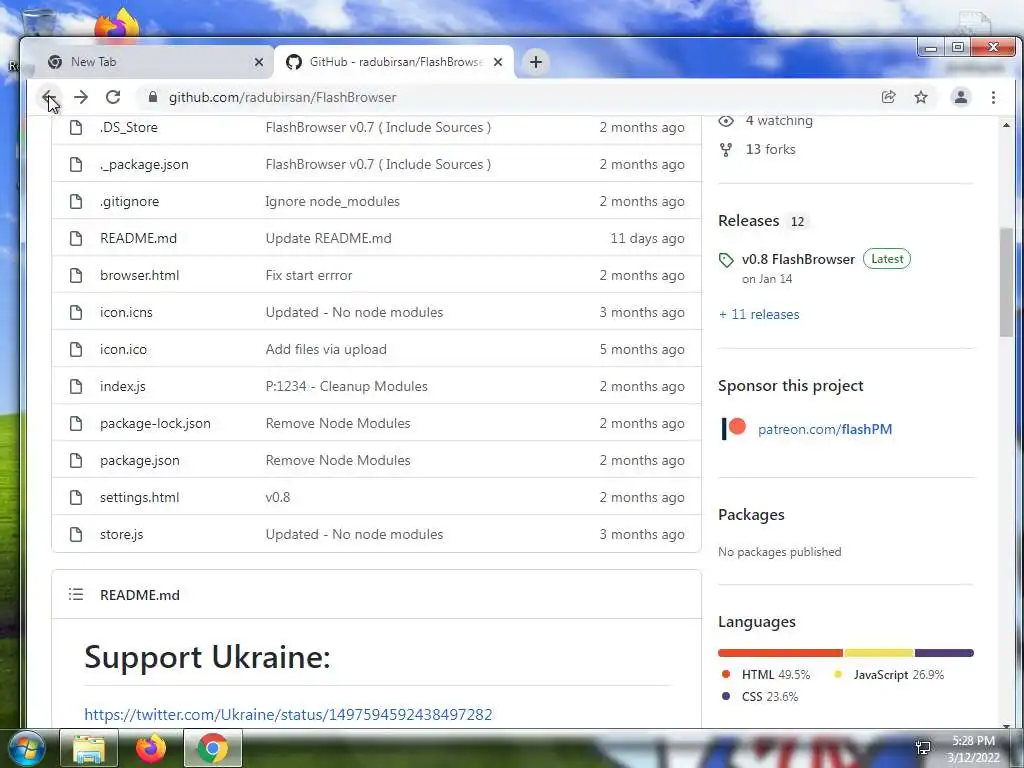Open the 'Ignore node_modules' commit message
This screenshot has width=1024, height=768.
click(x=332, y=201)
